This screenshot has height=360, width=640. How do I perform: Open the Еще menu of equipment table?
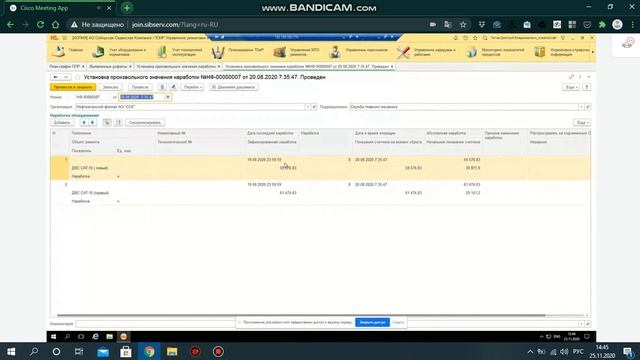click(x=582, y=123)
